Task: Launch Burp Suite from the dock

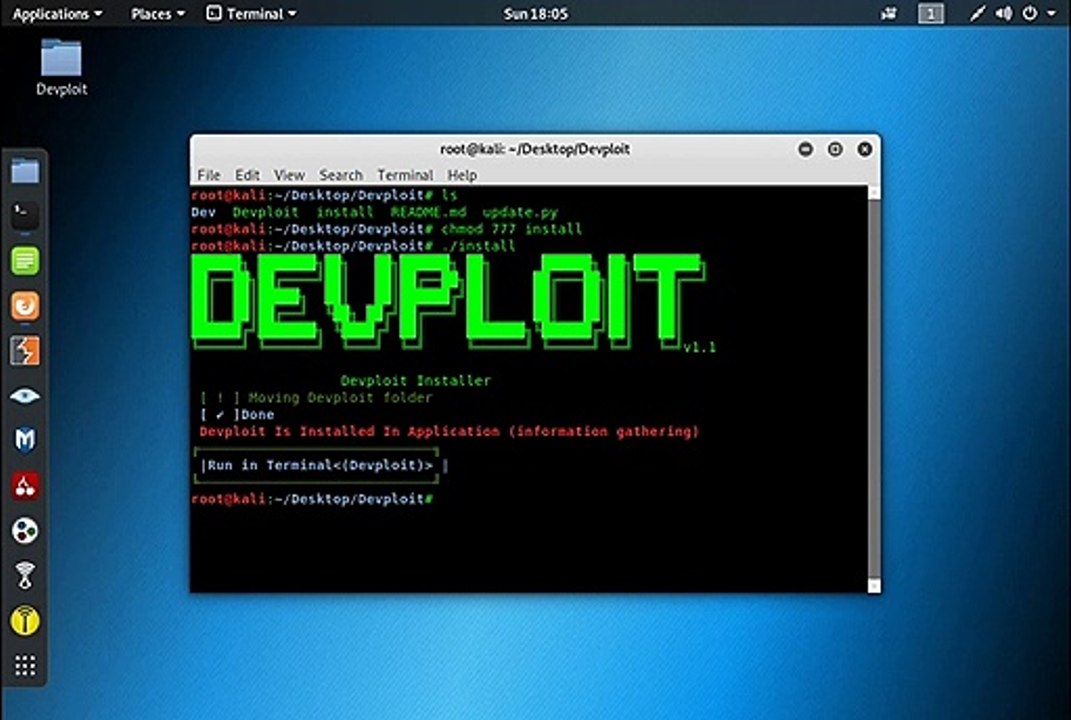Action: click(25, 350)
